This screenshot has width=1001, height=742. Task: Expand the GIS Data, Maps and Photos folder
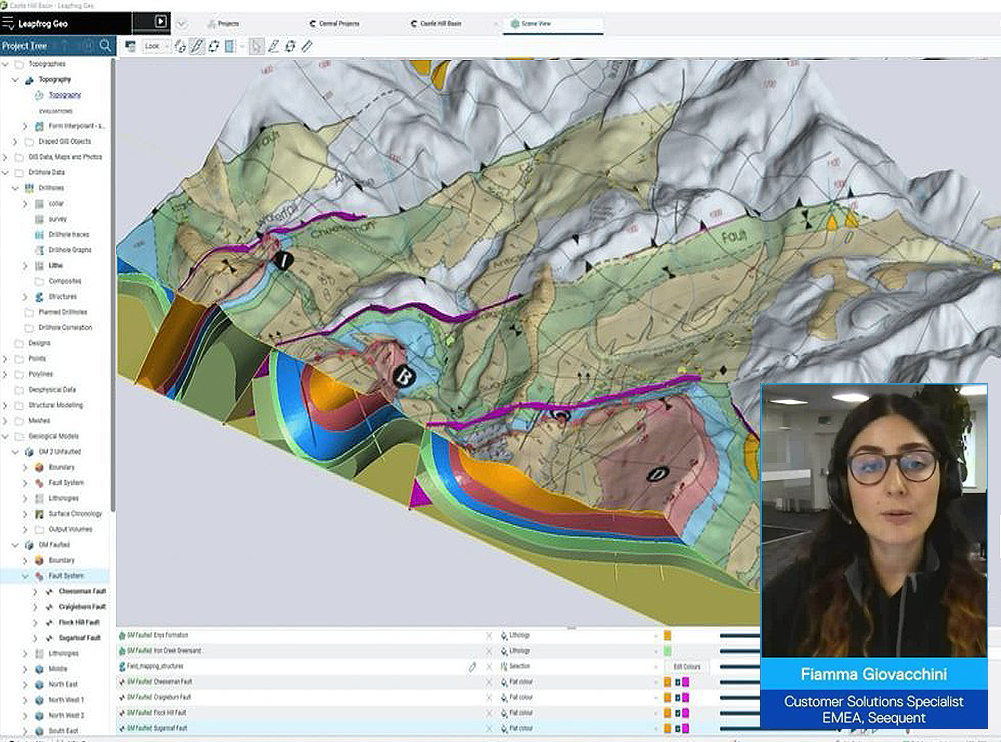5,157
